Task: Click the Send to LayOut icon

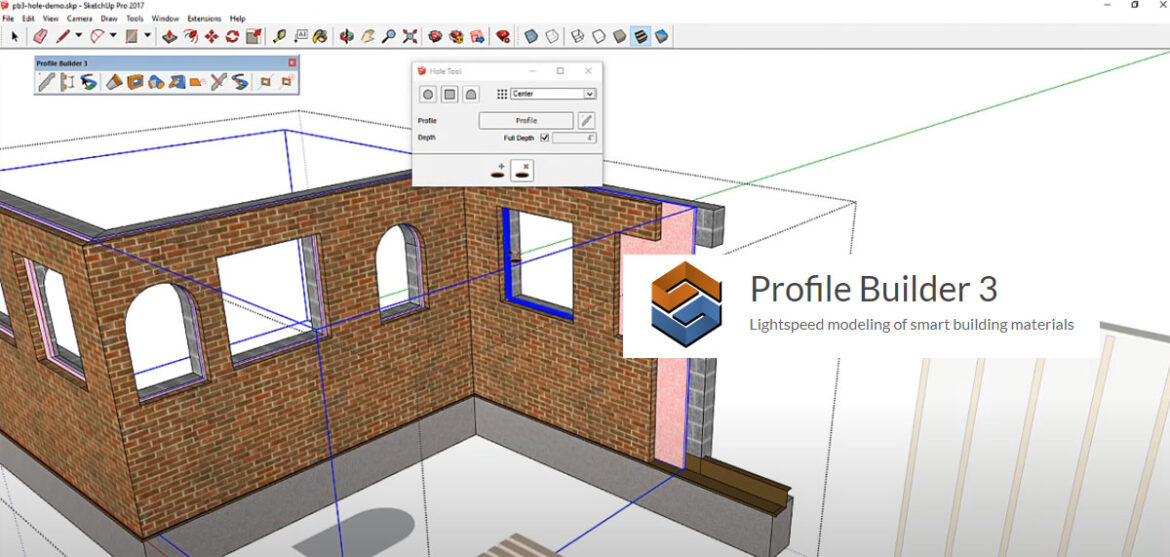Action: [478, 36]
